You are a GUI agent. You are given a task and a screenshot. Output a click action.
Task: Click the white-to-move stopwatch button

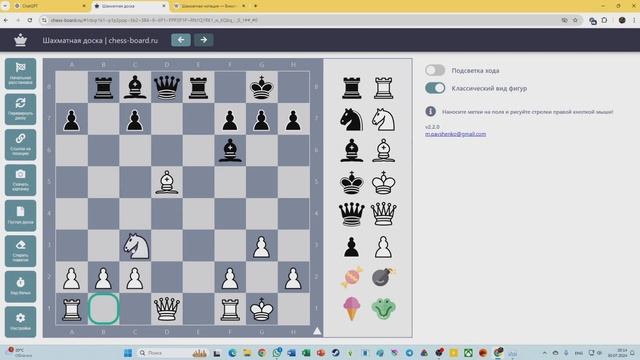tap(20, 287)
